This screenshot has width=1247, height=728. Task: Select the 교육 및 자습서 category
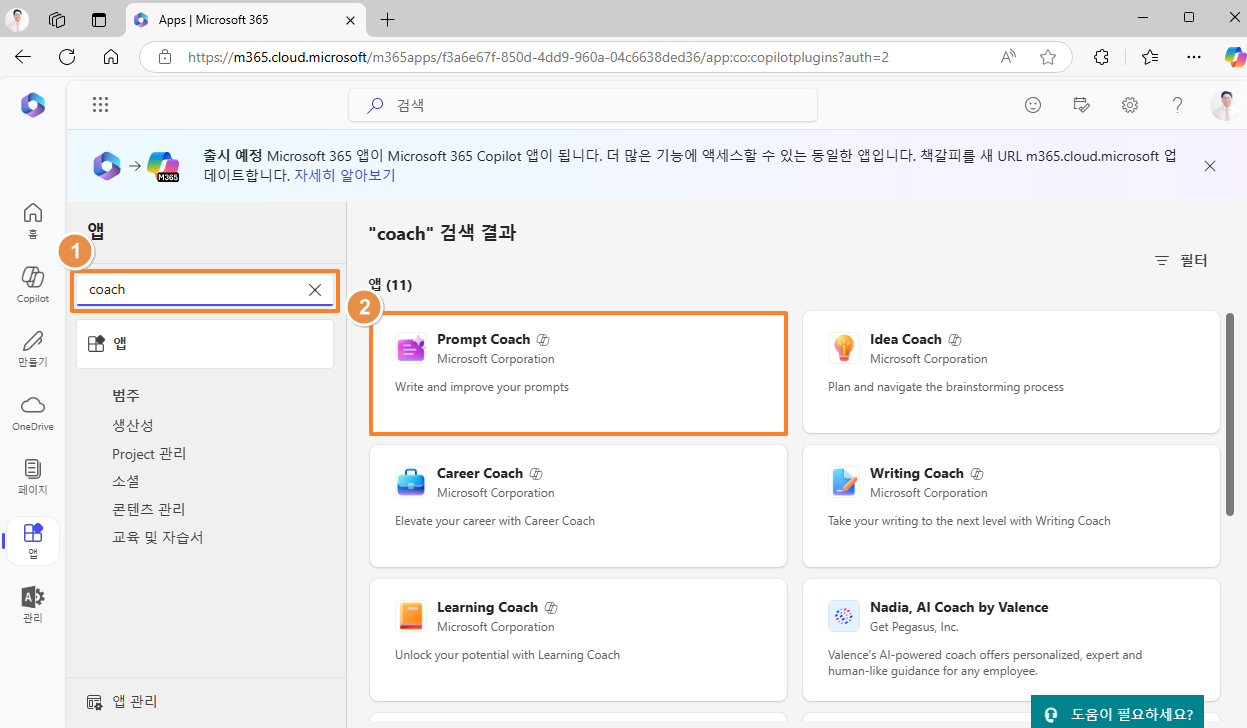click(158, 537)
